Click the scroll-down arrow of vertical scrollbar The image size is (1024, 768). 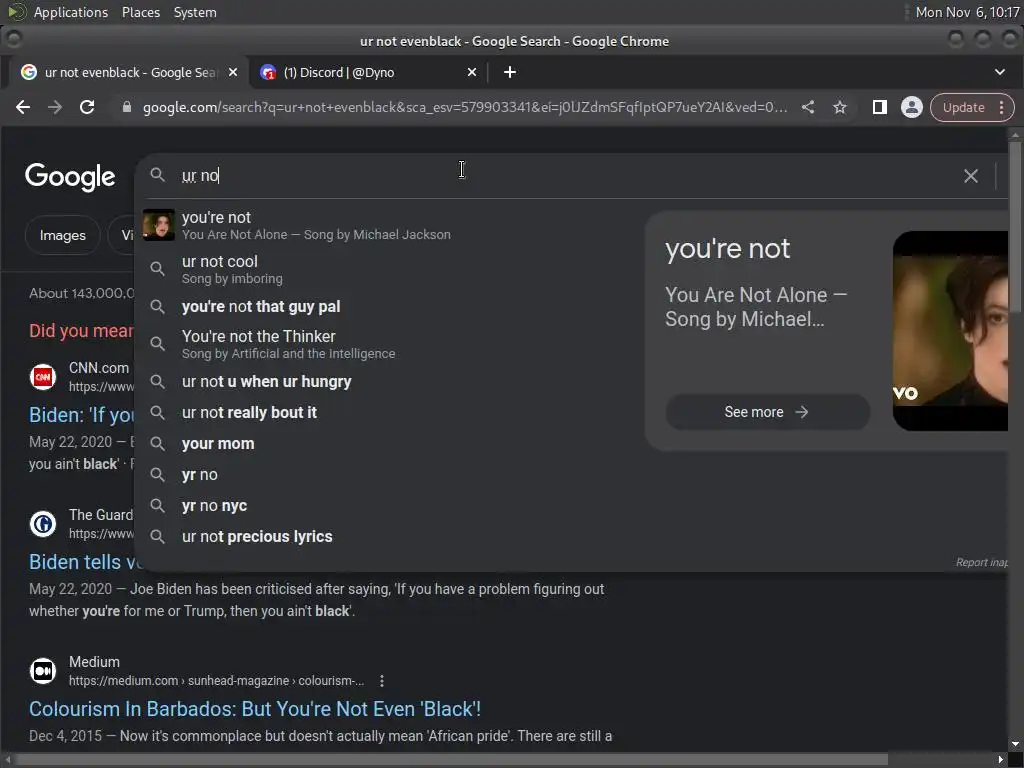click(1015, 744)
